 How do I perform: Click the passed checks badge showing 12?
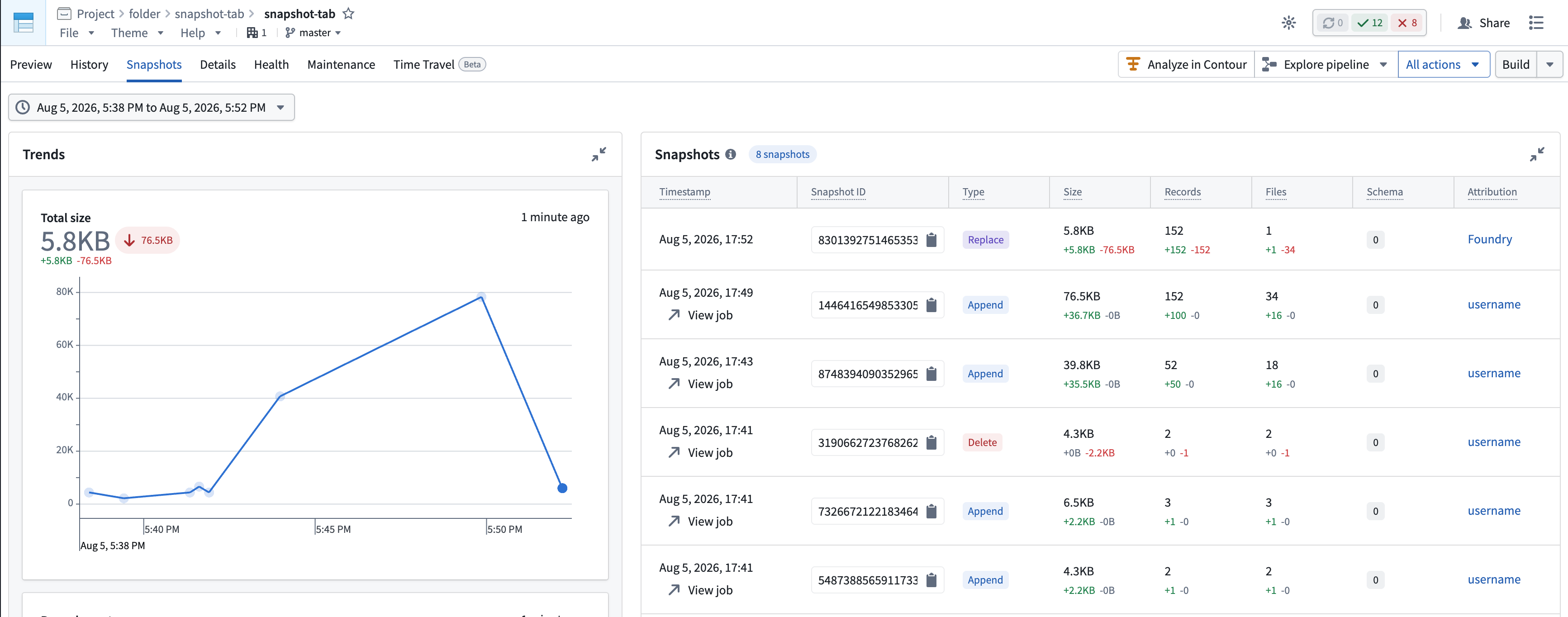tap(1369, 23)
